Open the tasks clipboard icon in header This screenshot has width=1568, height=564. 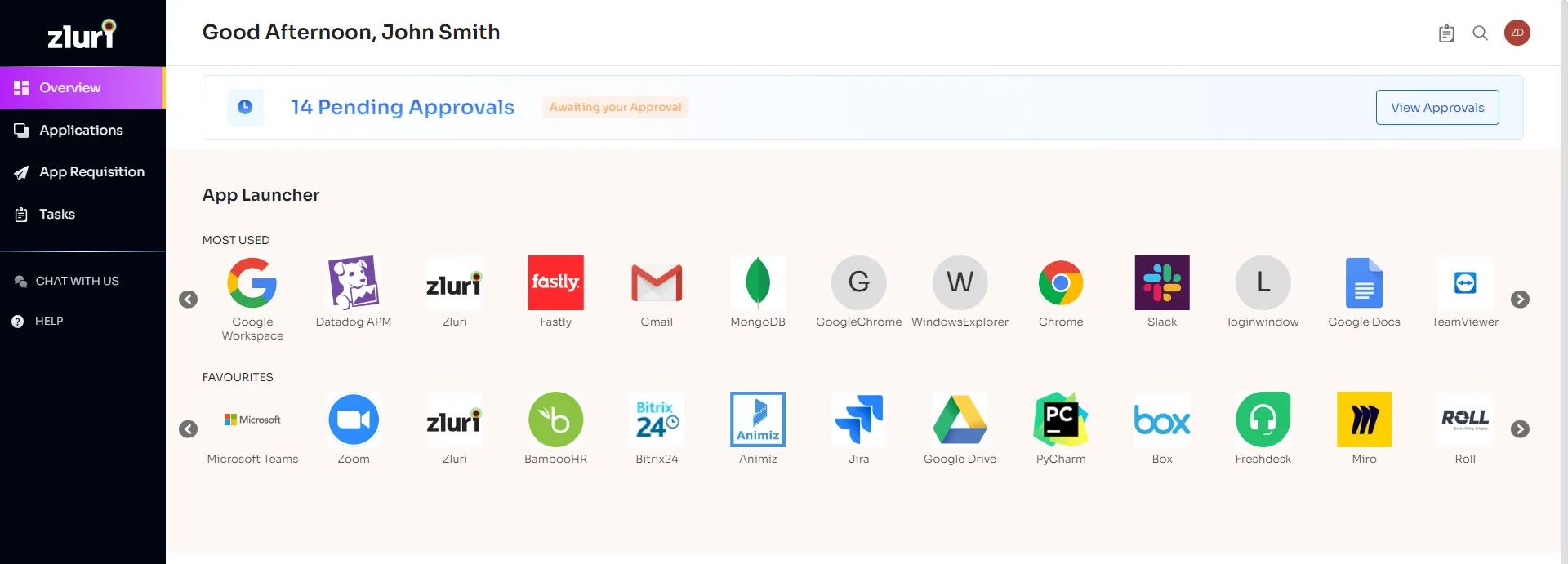pos(1446,33)
